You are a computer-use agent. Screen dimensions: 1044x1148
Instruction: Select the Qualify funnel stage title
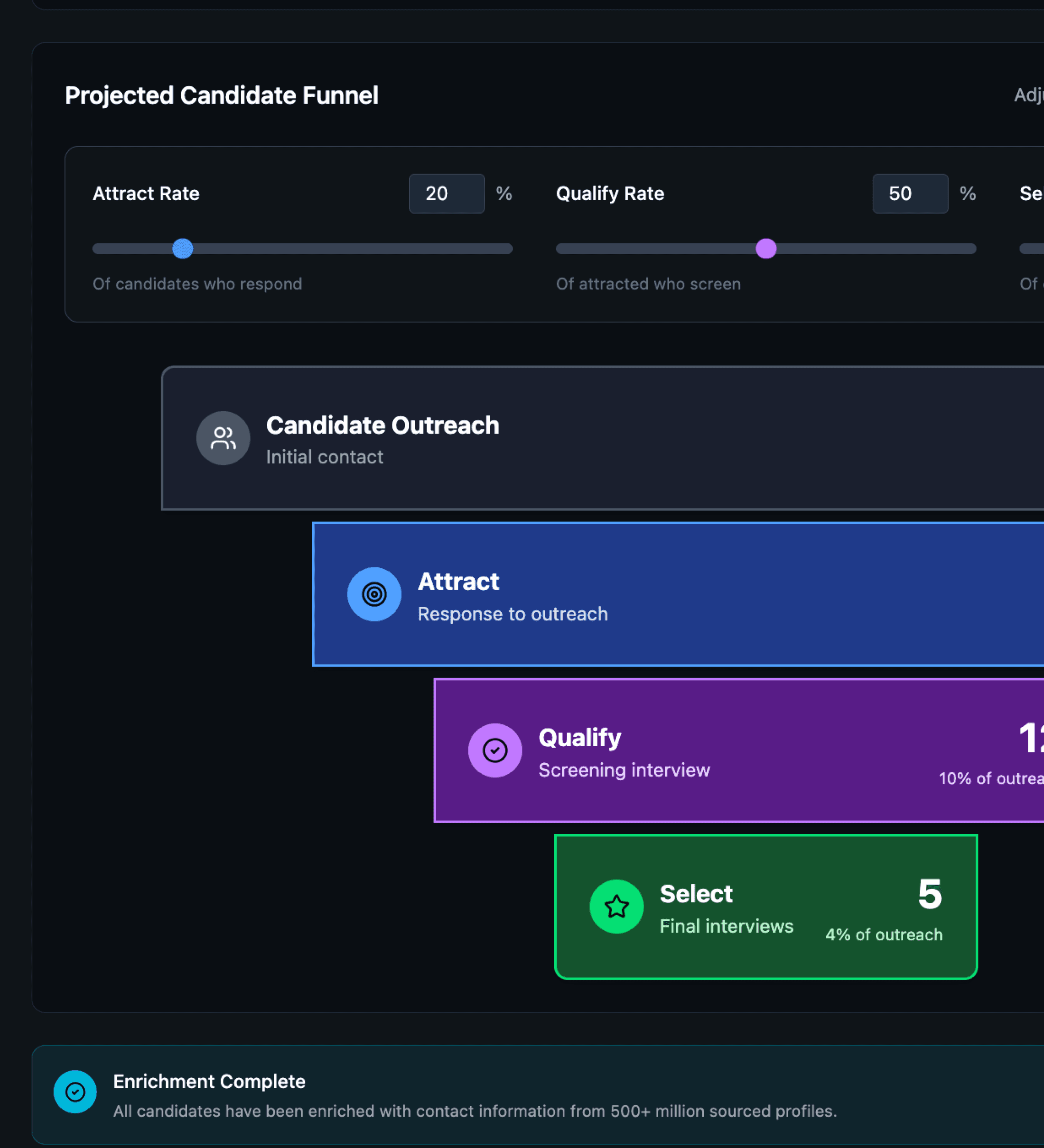579,738
